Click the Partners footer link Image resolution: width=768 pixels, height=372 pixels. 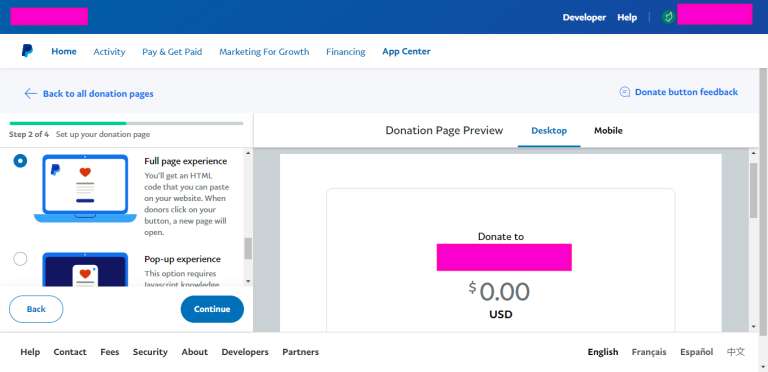300,352
